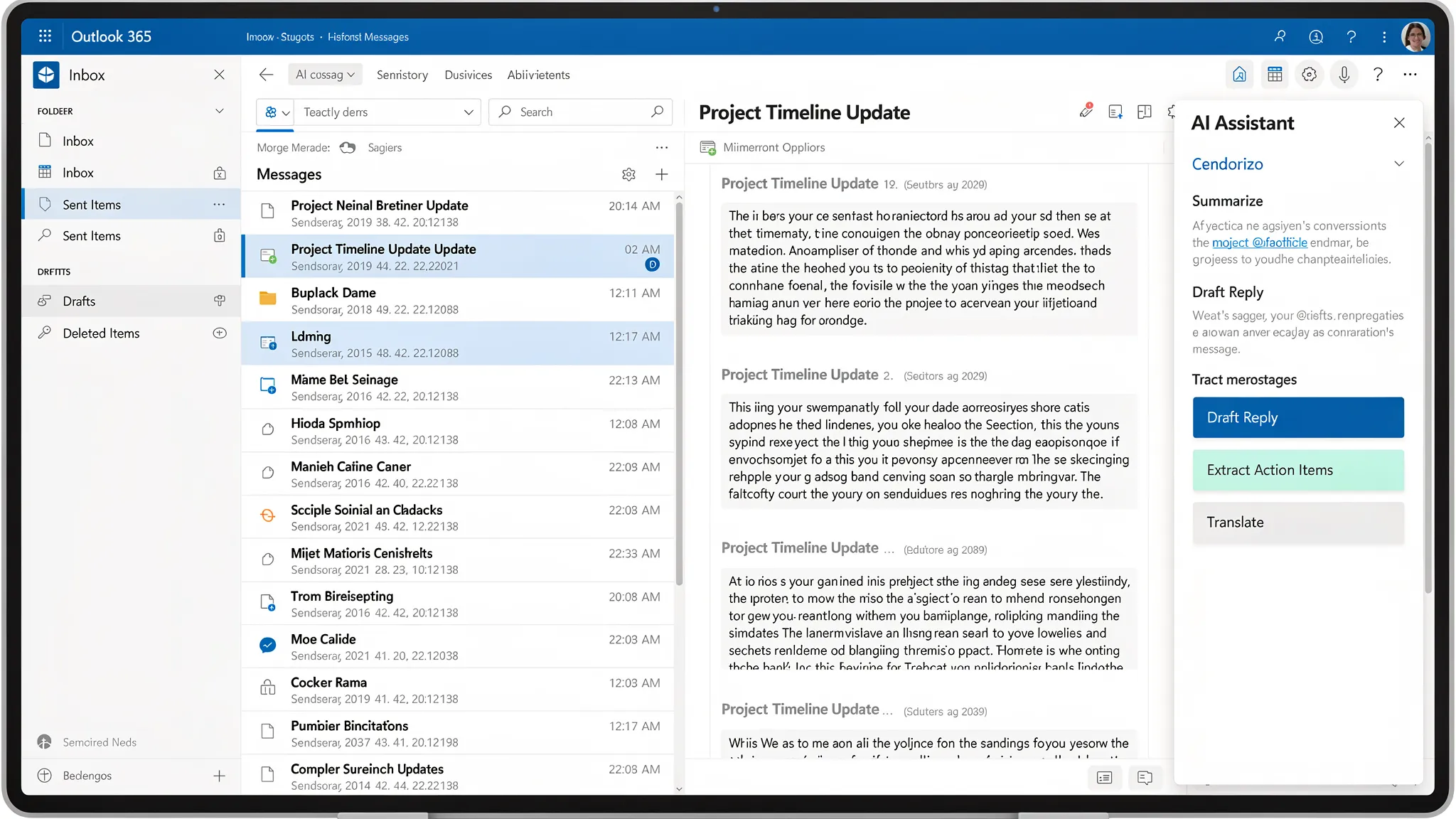Open the waffle app launcher grid
Screen dimensions: 1456x819
[x=45, y=36]
